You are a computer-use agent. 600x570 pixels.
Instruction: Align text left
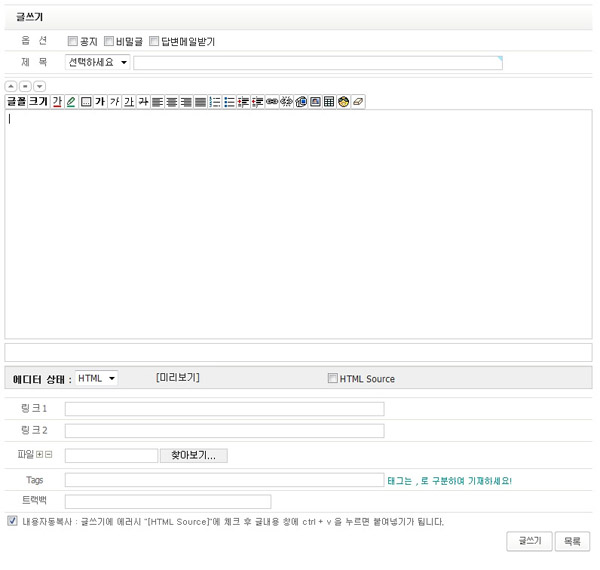point(157,102)
